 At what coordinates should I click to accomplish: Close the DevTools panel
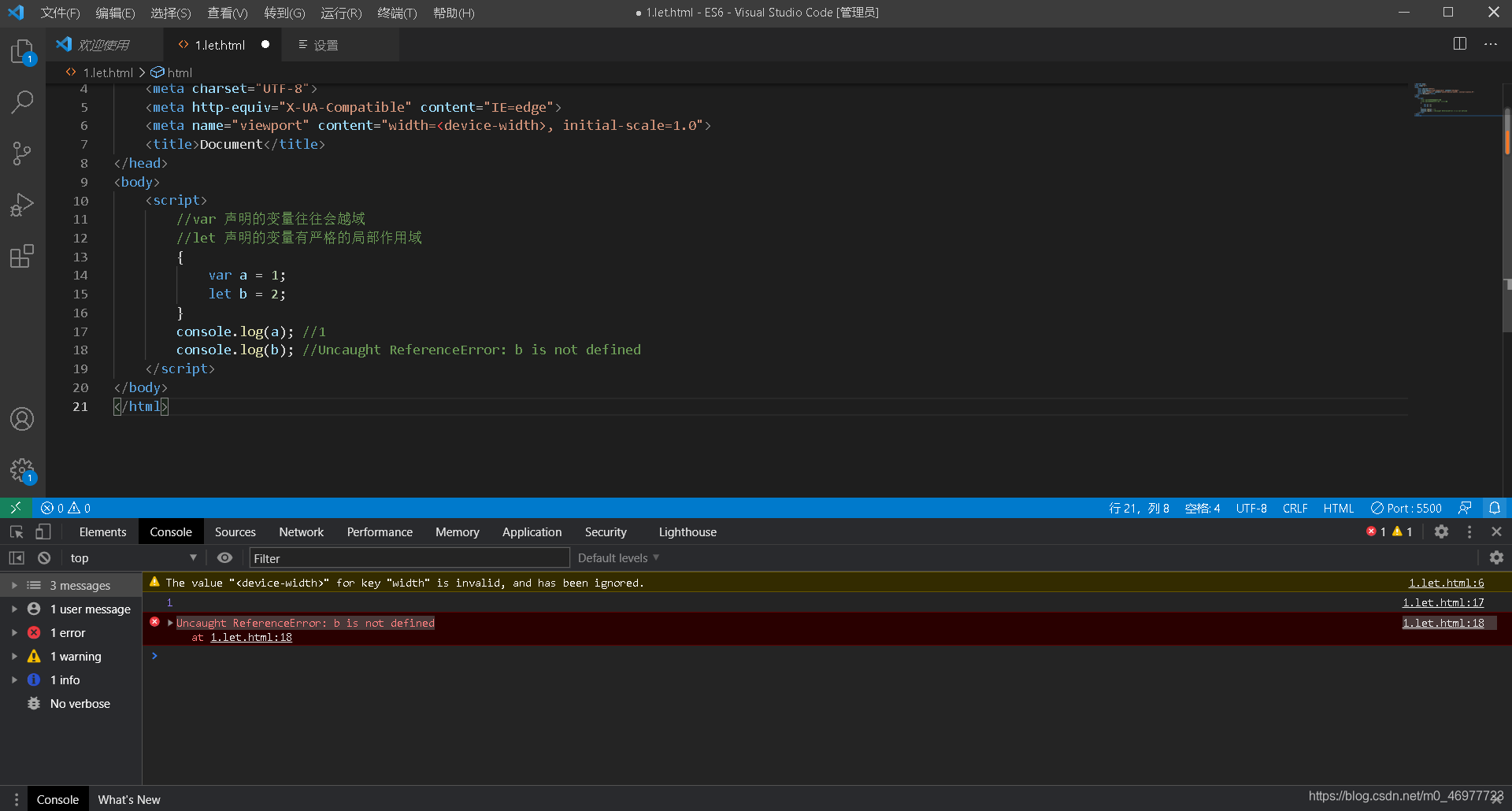coord(1497,532)
